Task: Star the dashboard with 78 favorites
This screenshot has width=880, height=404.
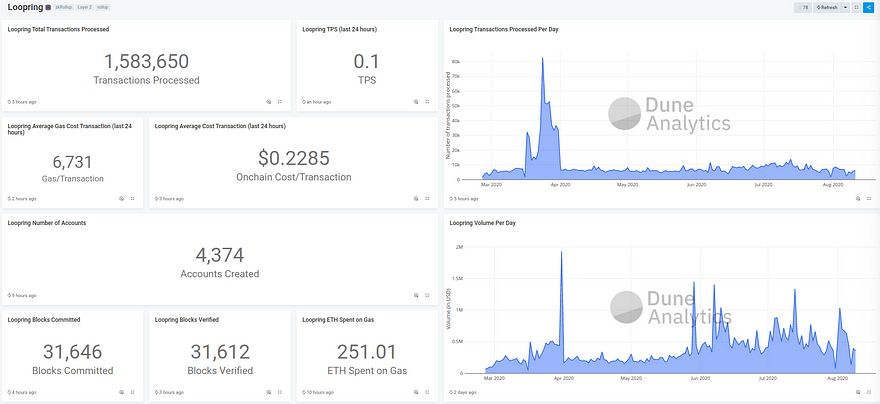Action: click(x=803, y=7)
